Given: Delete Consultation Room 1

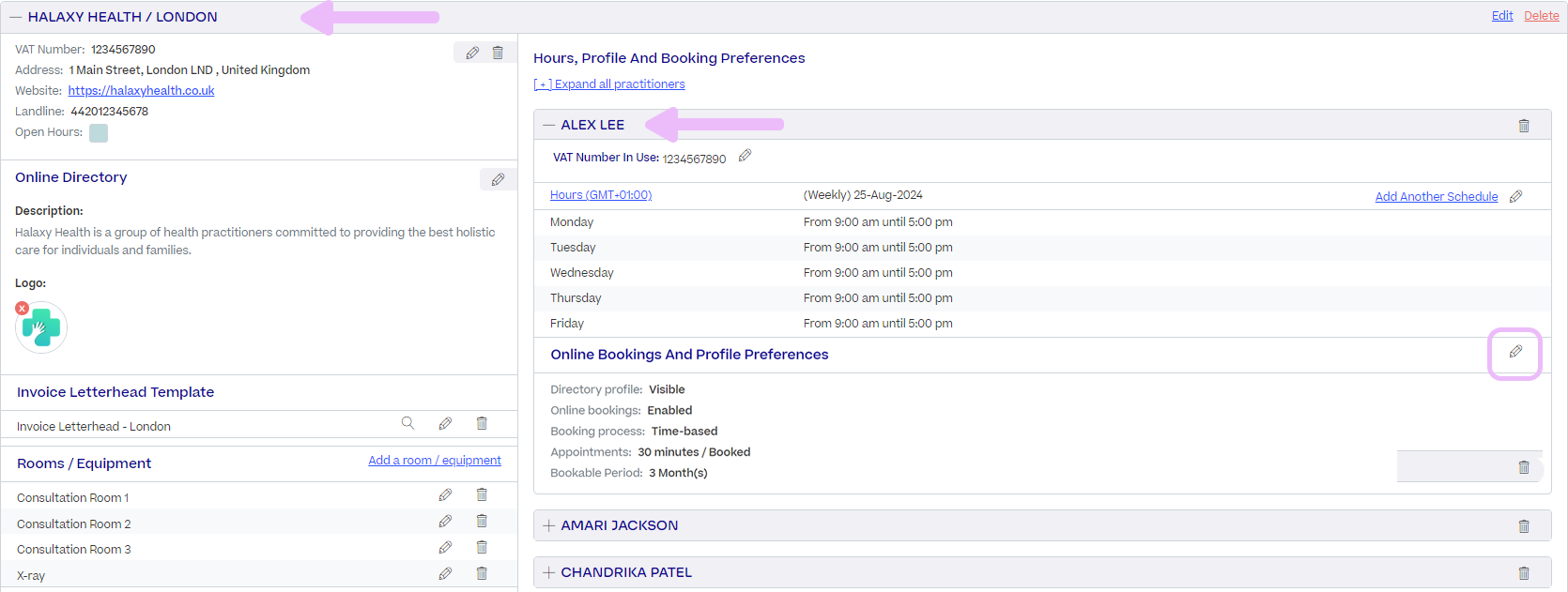Looking at the screenshot, I should pyautogui.click(x=482, y=494).
